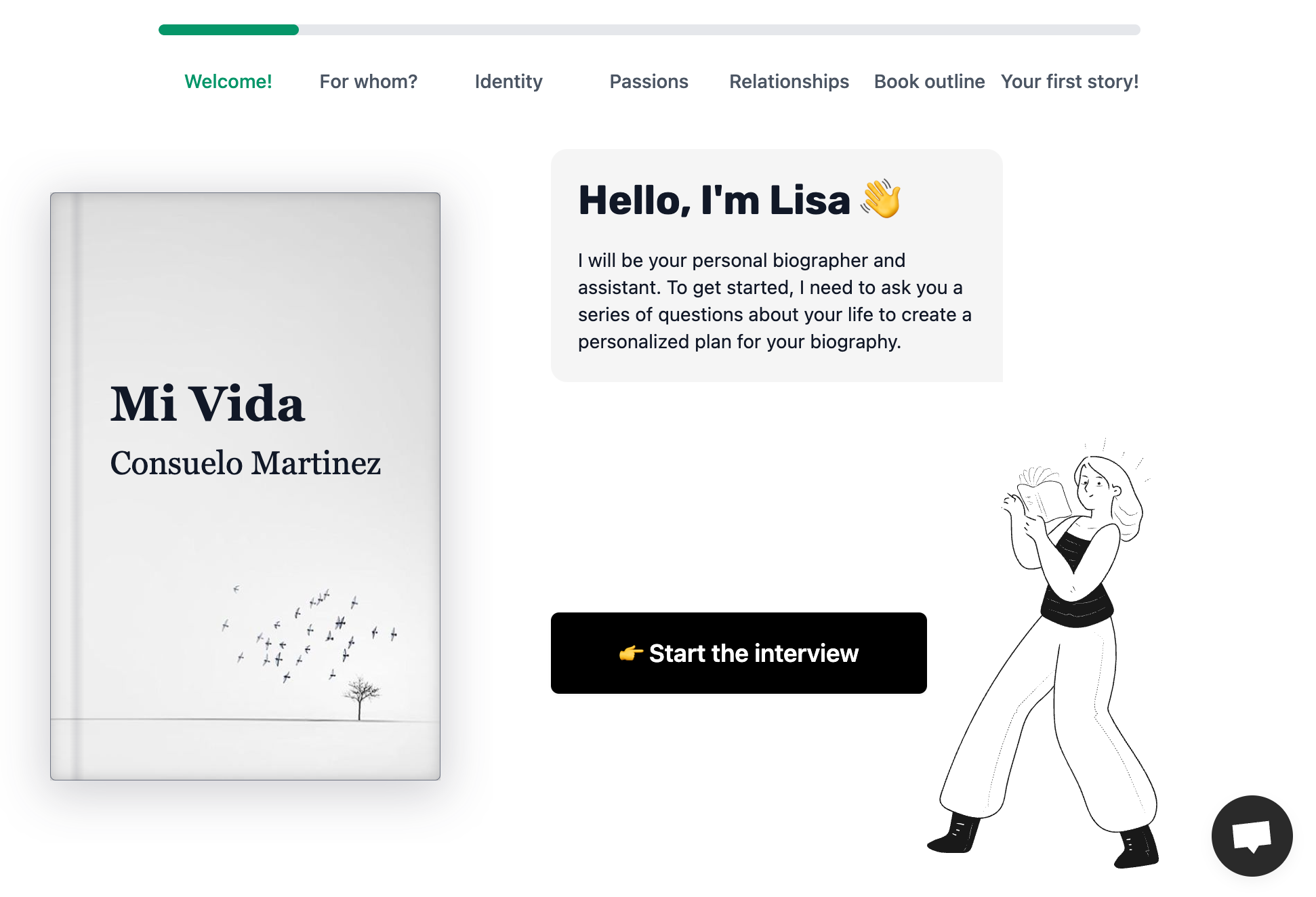Click the Consuelo Martinez author name
This screenshot has width=1316, height=897.
click(x=245, y=463)
